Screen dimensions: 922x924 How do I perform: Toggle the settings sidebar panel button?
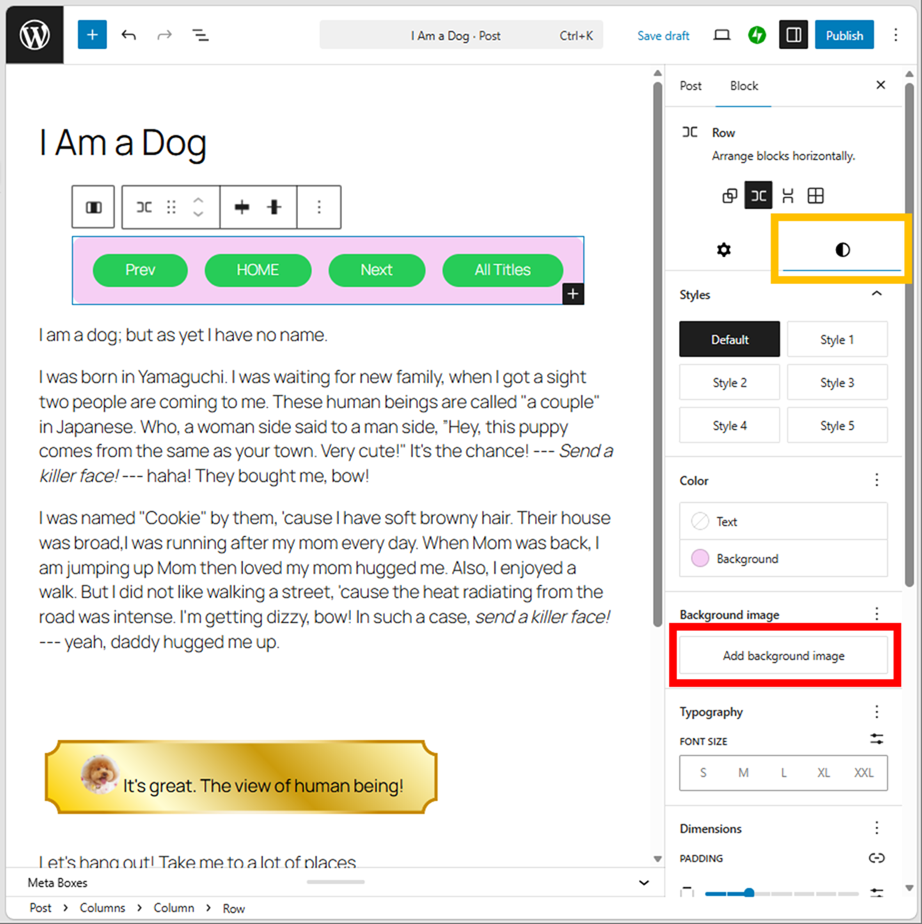click(x=793, y=35)
